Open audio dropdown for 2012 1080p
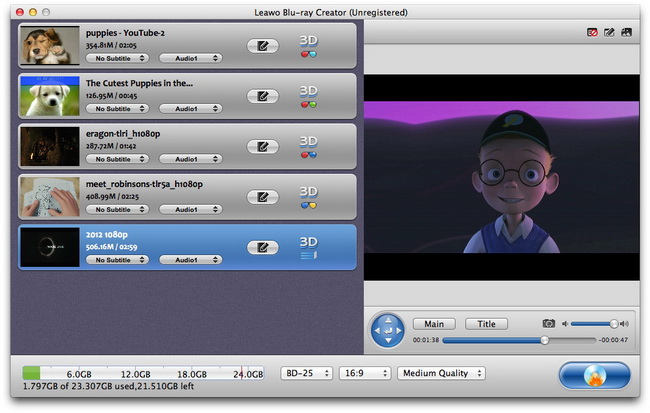 [191, 260]
